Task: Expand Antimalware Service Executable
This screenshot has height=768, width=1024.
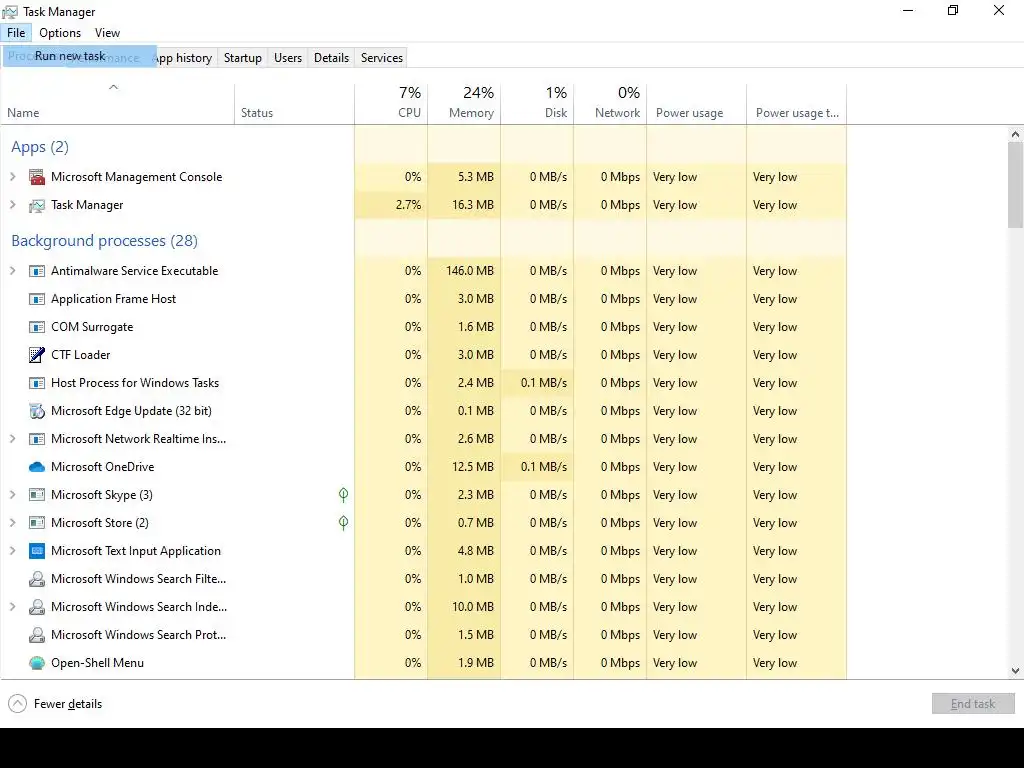Action: point(12,271)
